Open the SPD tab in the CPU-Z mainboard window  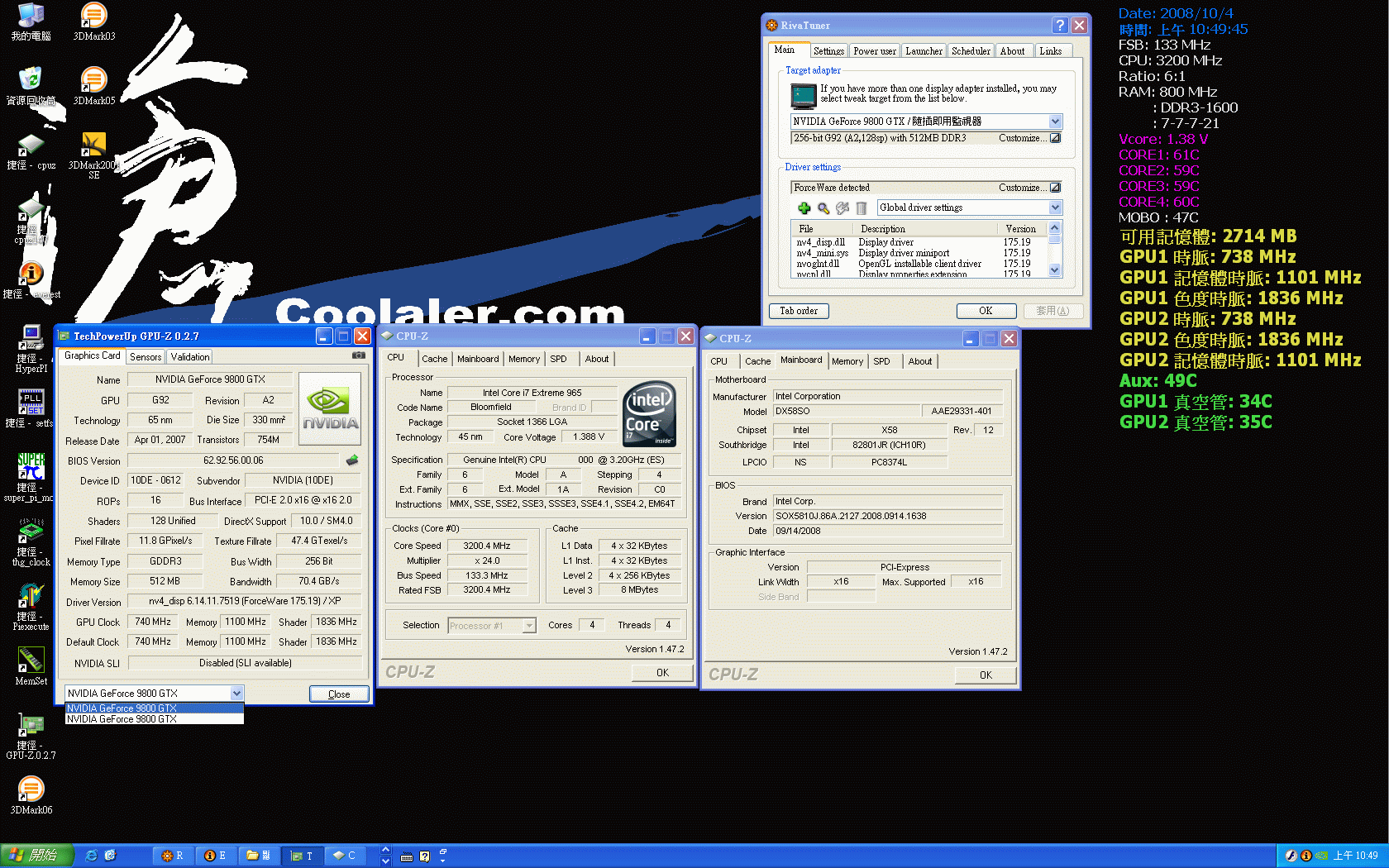[x=882, y=361]
